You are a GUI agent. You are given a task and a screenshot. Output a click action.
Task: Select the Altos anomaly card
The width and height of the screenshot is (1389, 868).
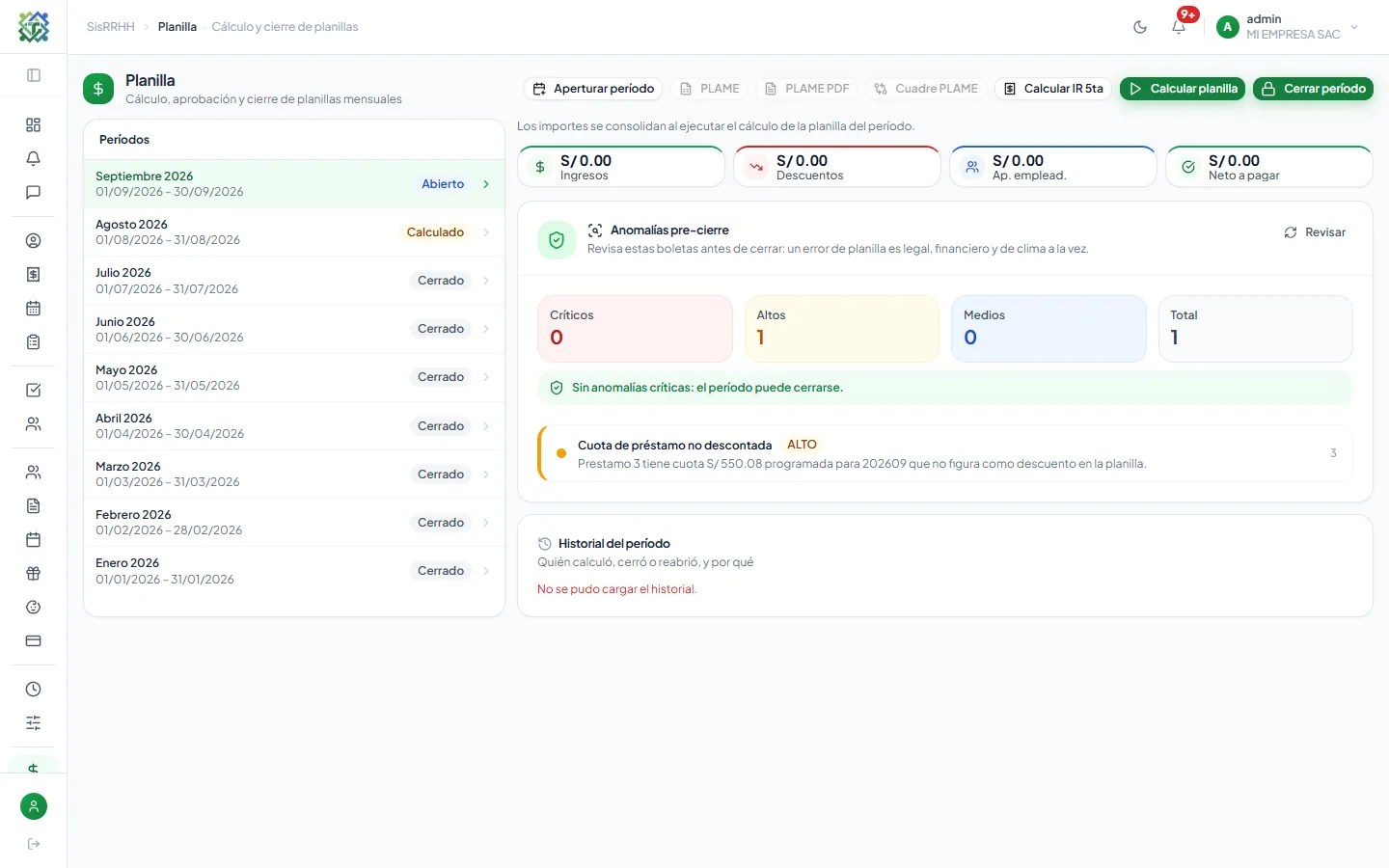point(842,329)
